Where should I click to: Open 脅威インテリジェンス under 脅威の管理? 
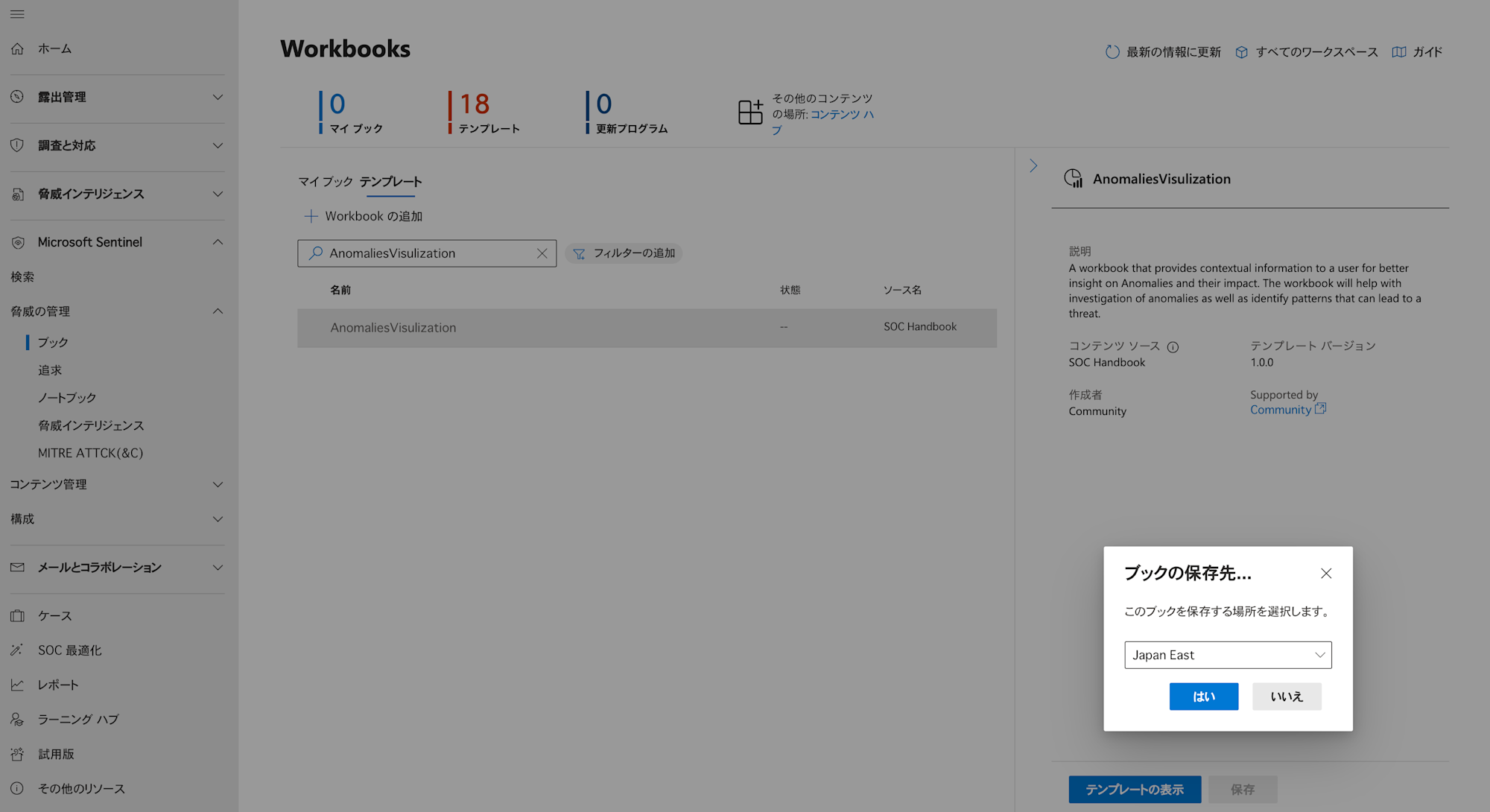pyautogui.click(x=91, y=425)
